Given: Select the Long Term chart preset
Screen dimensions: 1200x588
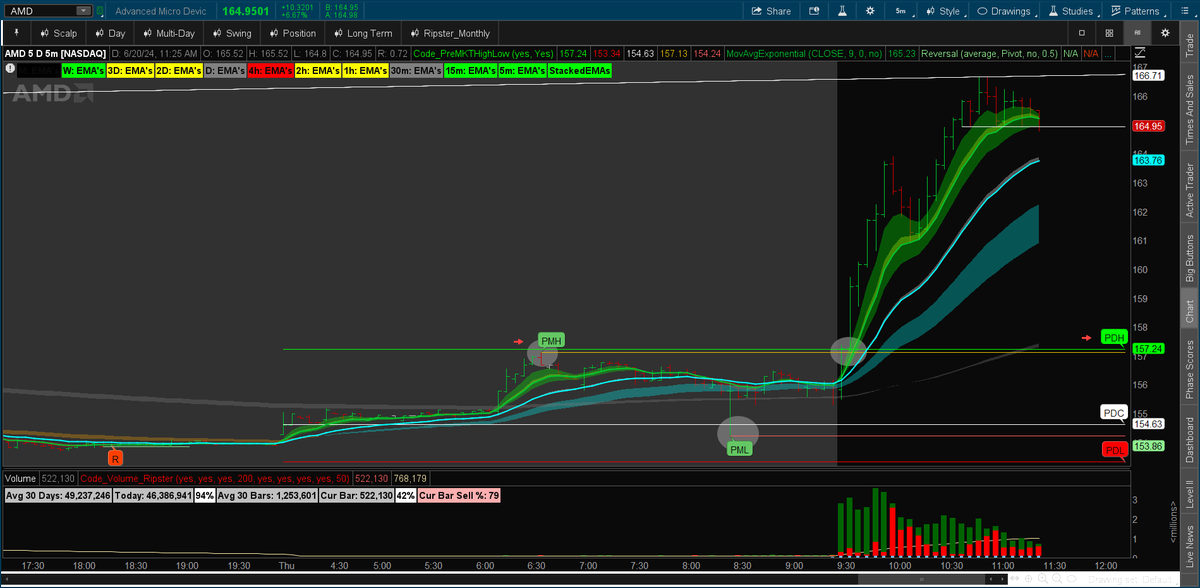Looking at the screenshot, I should (x=361, y=33).
